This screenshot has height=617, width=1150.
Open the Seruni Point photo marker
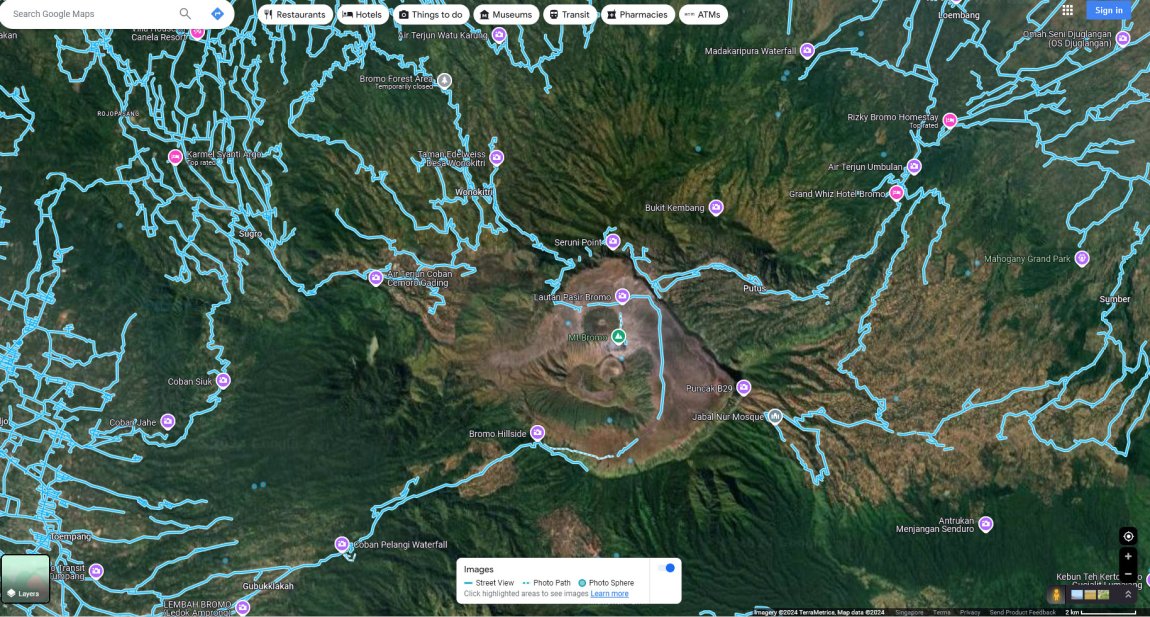pos(613,241)
